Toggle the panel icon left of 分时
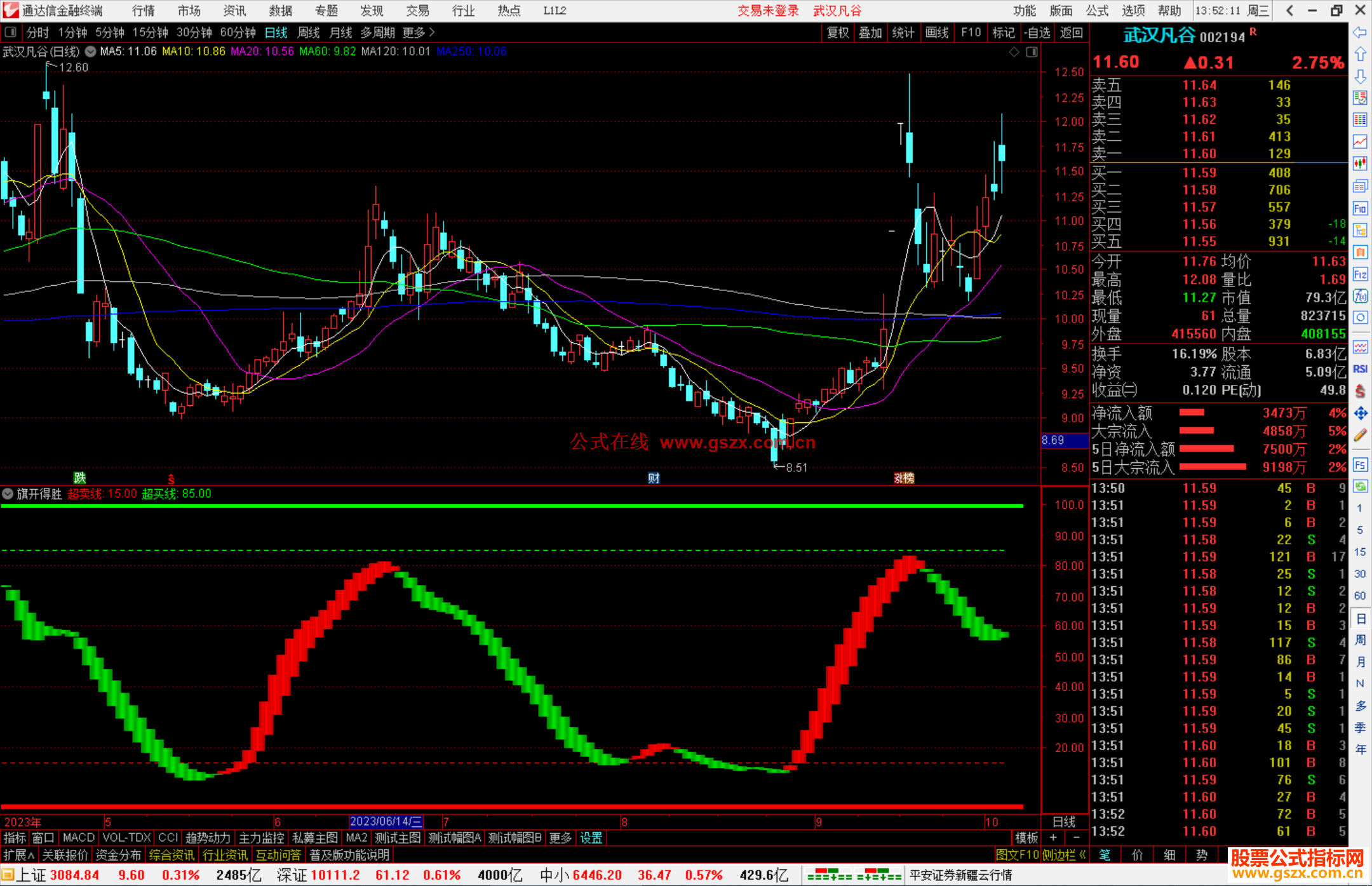This screenshot has height=886, width=1372. pyautogui.click(x=10, y=32)
